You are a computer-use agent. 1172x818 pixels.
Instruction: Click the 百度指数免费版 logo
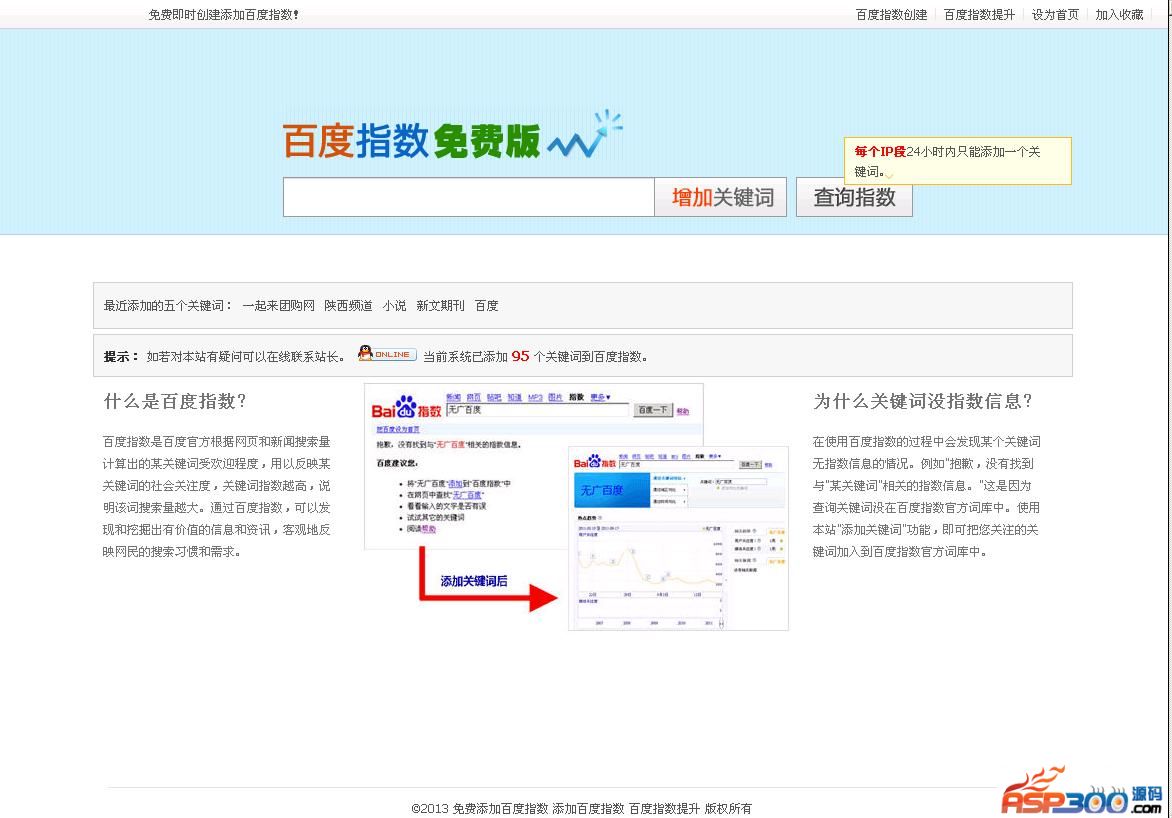coord(452,136)
